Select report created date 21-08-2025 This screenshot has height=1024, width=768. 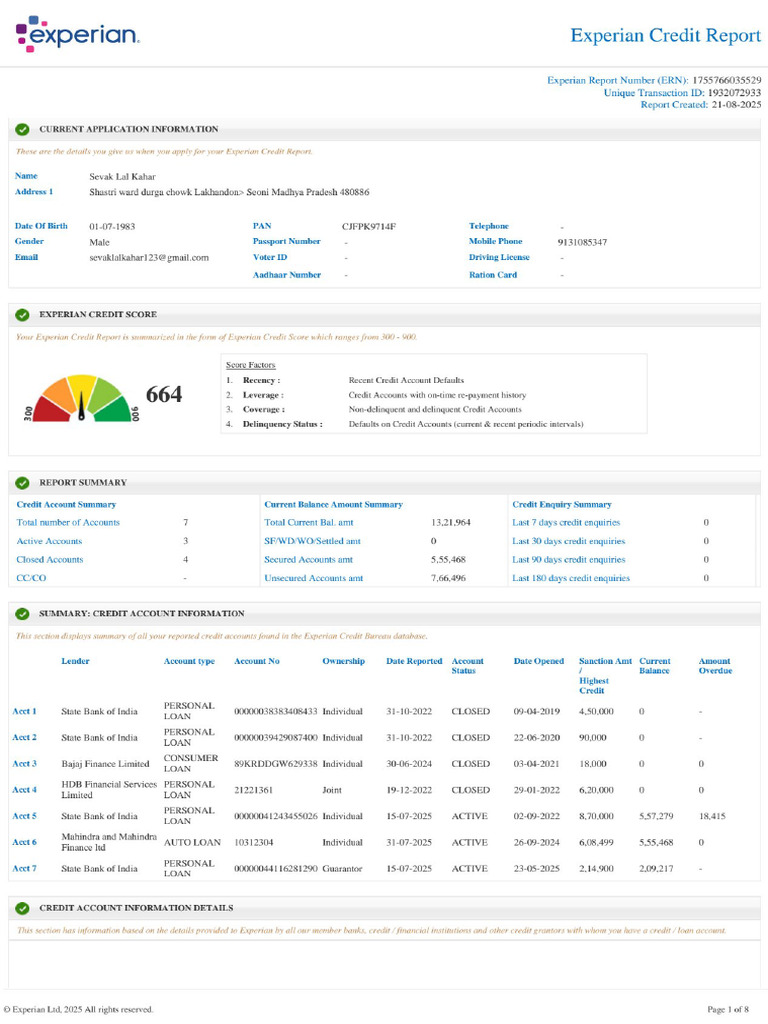click(x=736, y=104)
